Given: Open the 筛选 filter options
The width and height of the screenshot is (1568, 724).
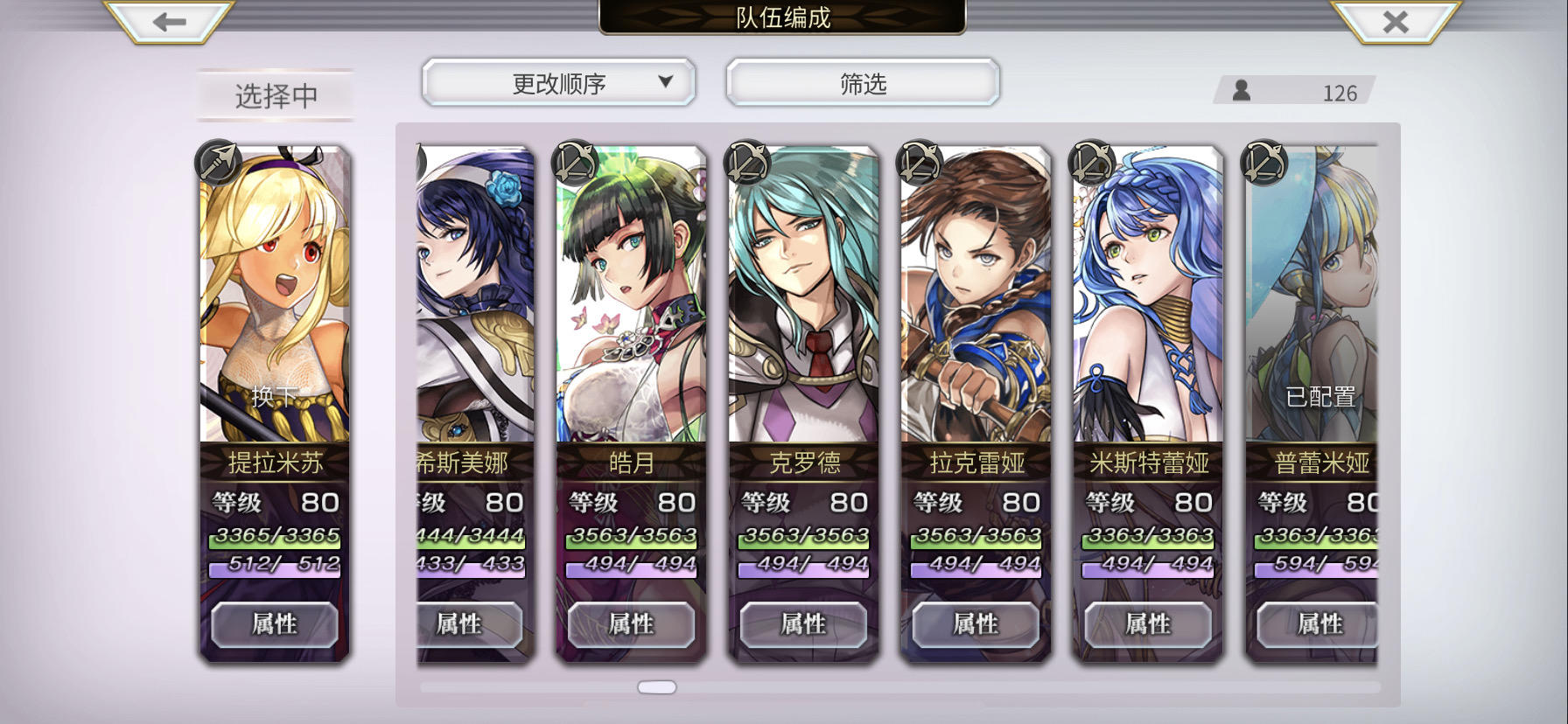Looking at the screenshot, I should coord(863,83).
